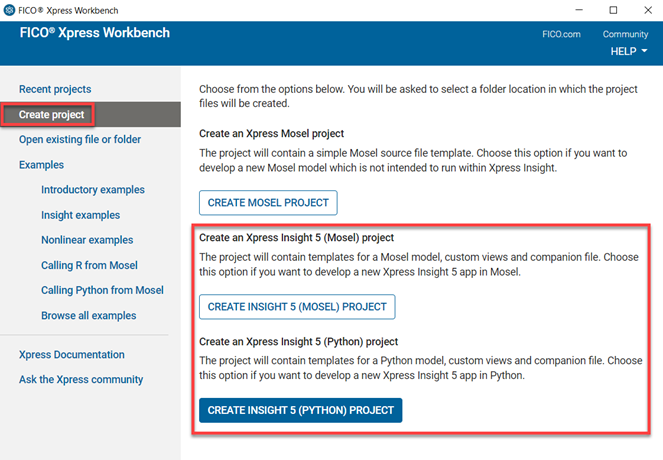Open Calling R from Mosel examples

pos(89,265)
